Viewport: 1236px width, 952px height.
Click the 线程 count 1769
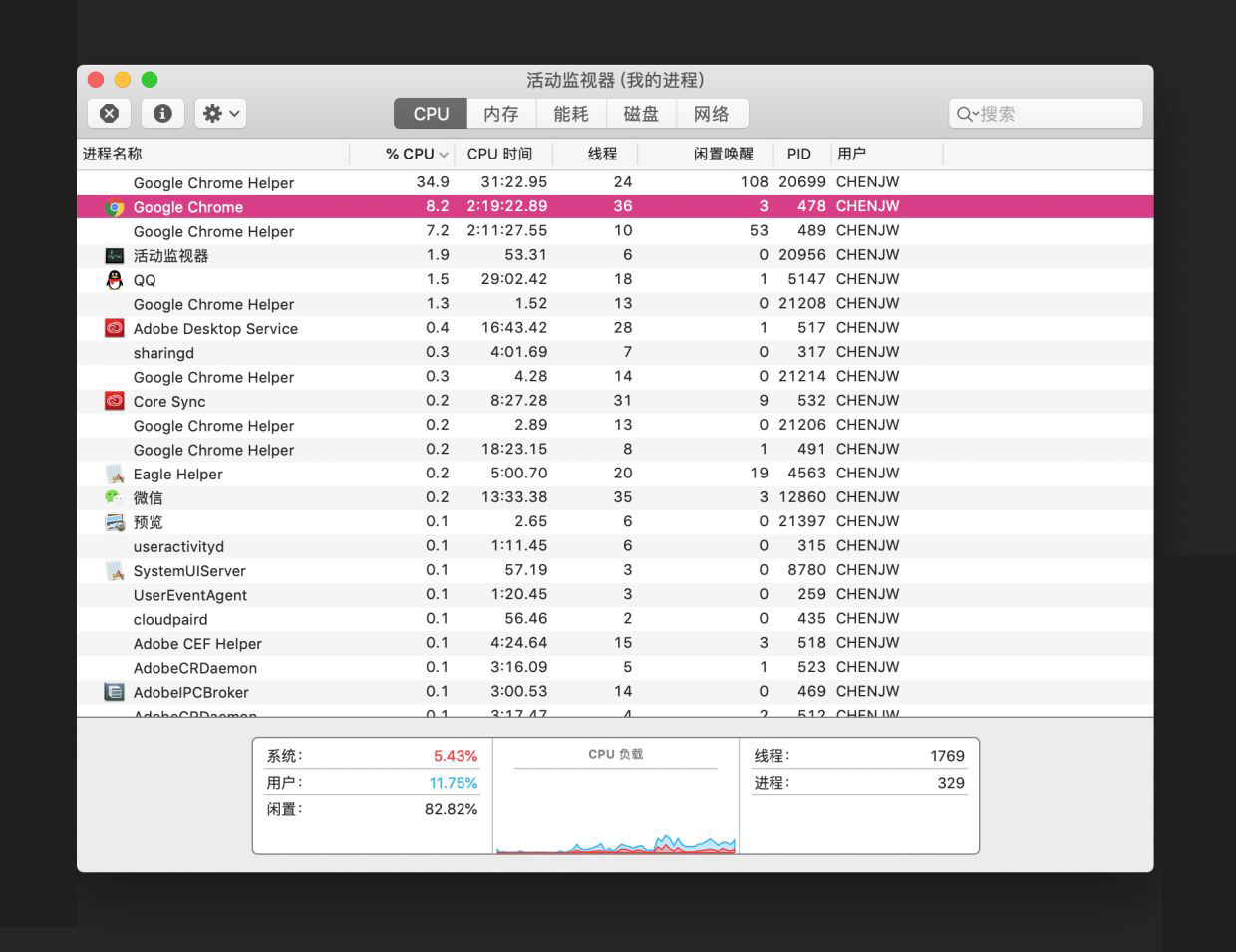tap(947, 756)
